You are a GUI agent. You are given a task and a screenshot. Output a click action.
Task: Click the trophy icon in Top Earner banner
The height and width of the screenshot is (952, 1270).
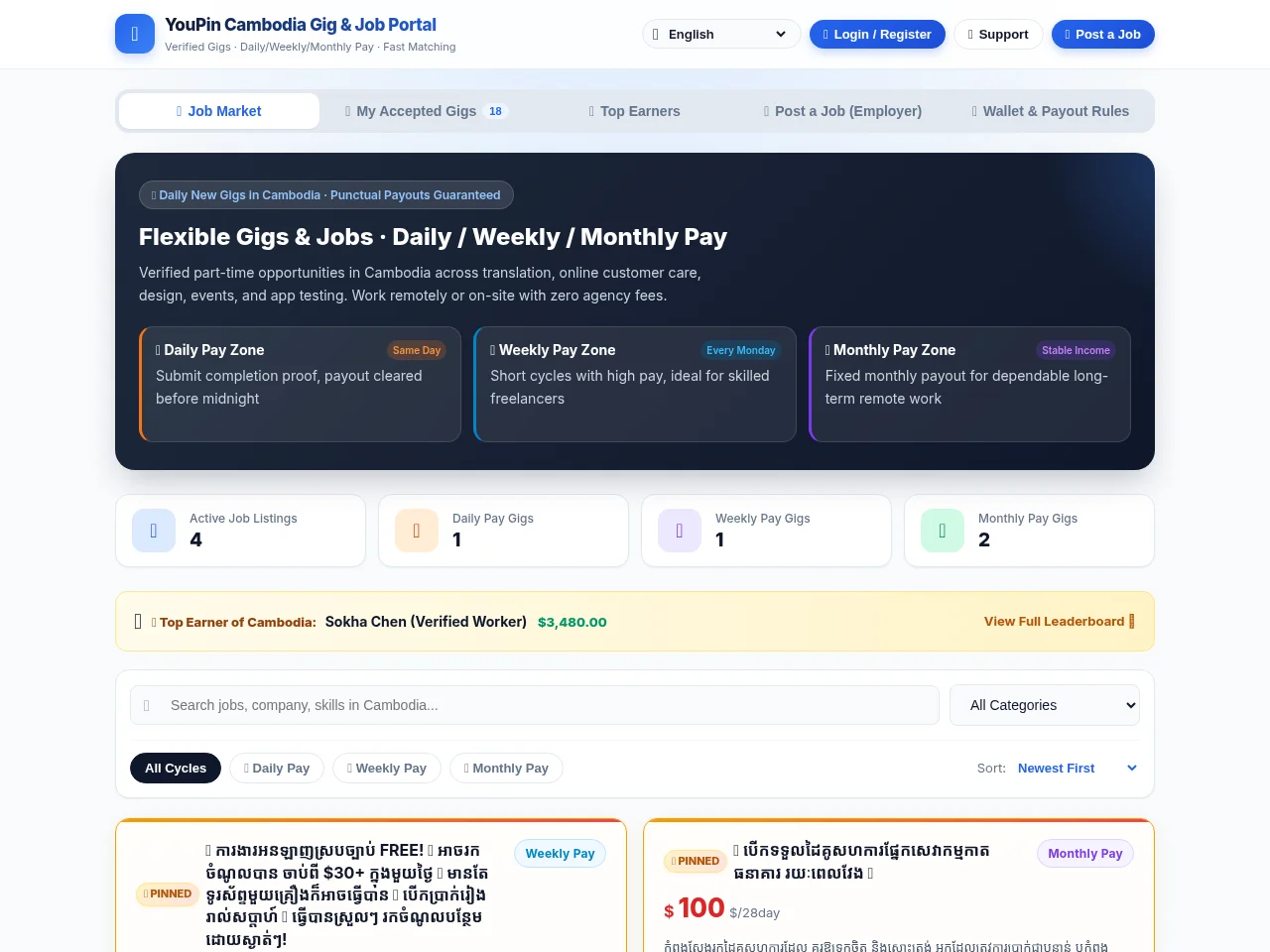[x=138, y=622]
